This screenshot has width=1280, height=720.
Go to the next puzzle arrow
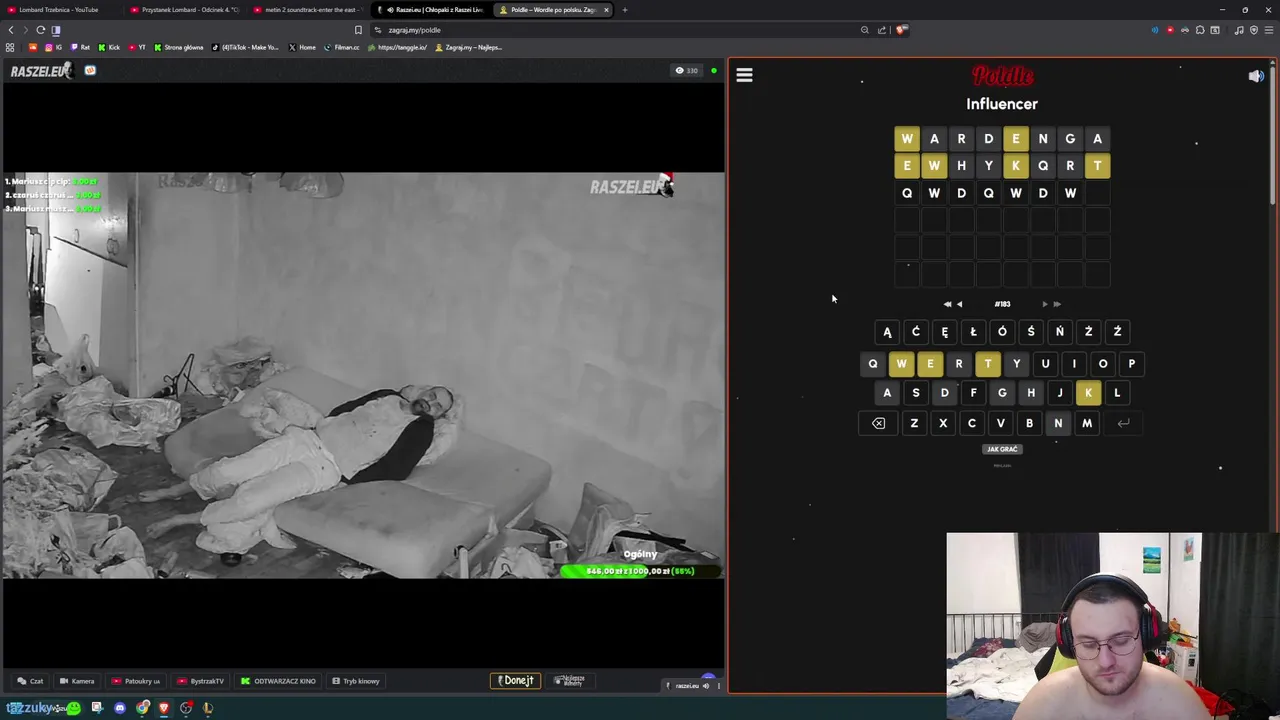click(x=1045, y=304)
